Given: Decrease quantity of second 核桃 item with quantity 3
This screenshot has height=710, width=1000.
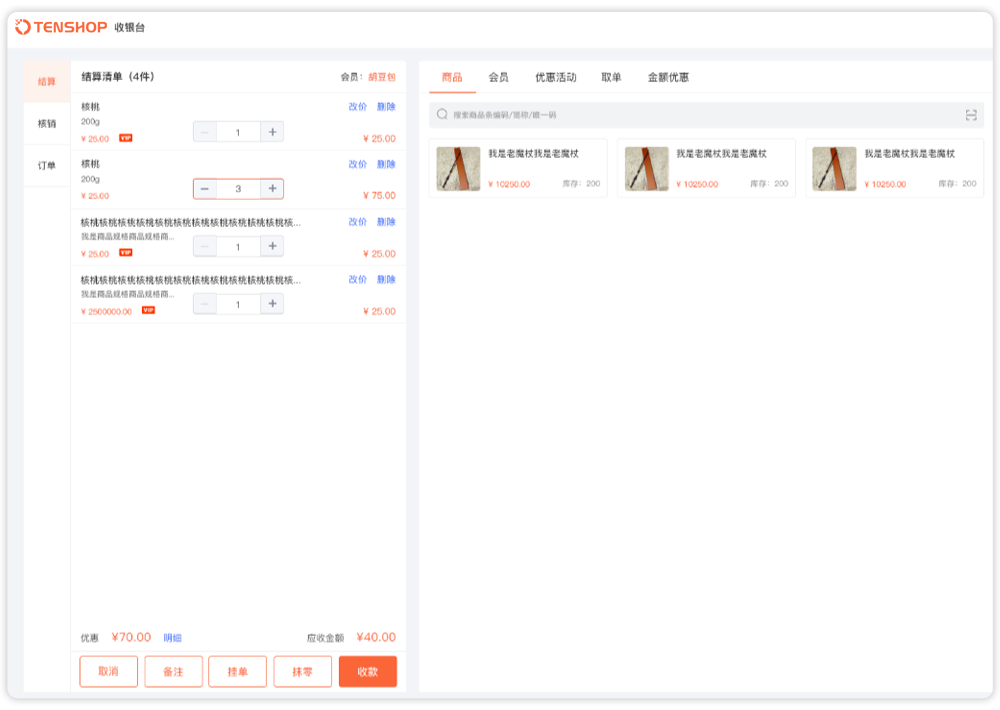Looking at the screenshot, I should (x=205, y=189).
